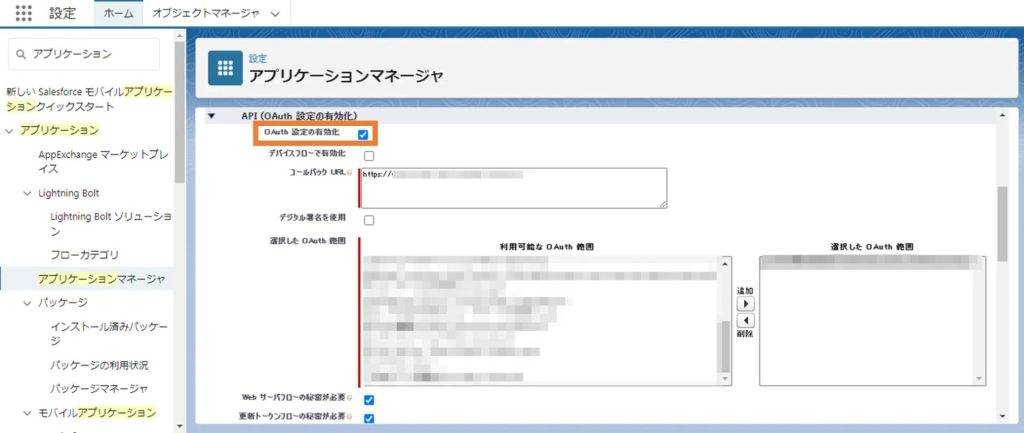Select アプリケーションマネージャ in sidebar
The height and width of the screenshot is (433, 1024).
coord(101,279)
